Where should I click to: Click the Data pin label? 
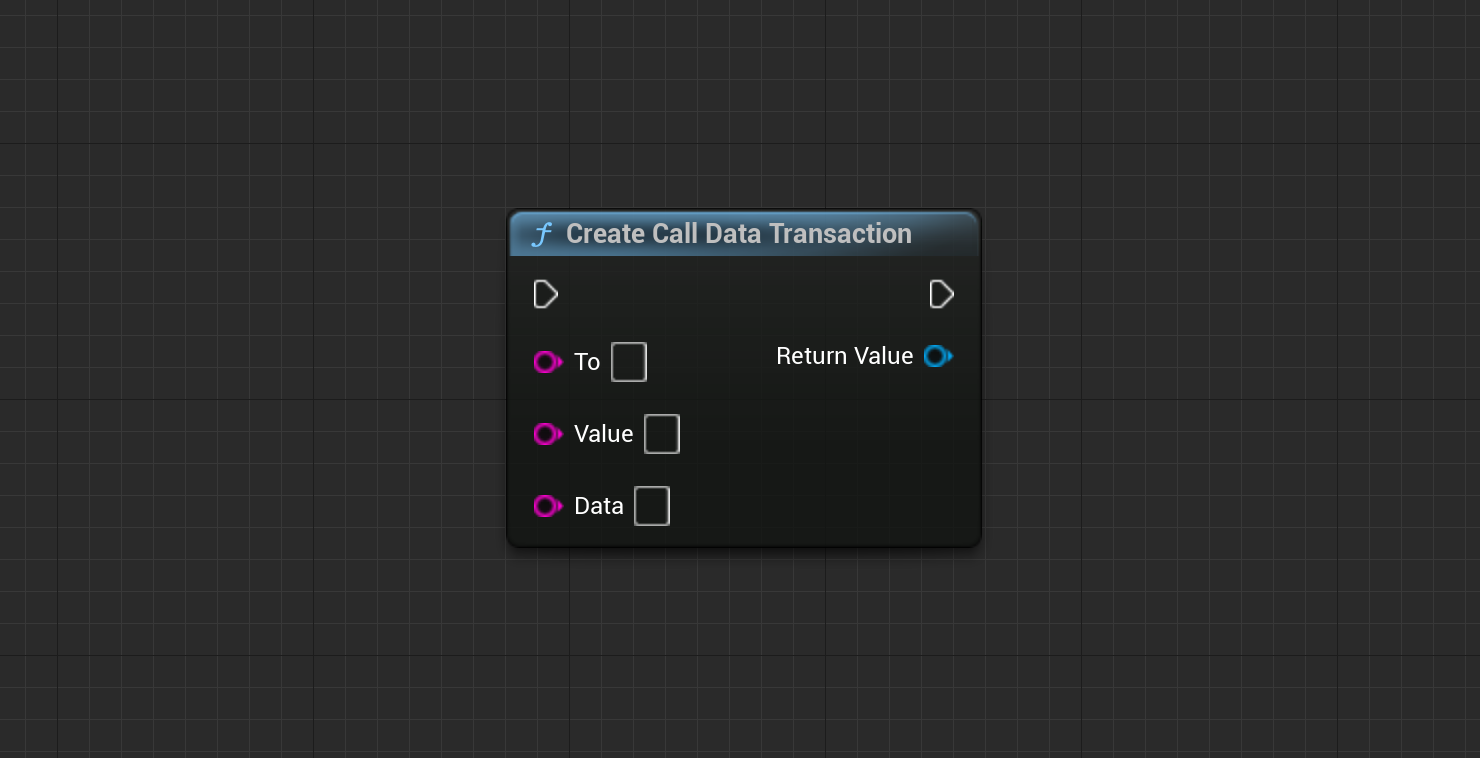pyautogui.click(x=599, y=506)
